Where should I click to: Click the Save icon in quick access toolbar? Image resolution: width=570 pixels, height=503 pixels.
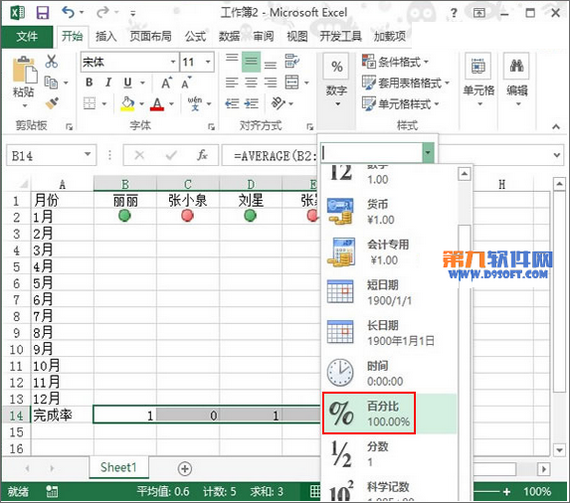tap(43, 13)
